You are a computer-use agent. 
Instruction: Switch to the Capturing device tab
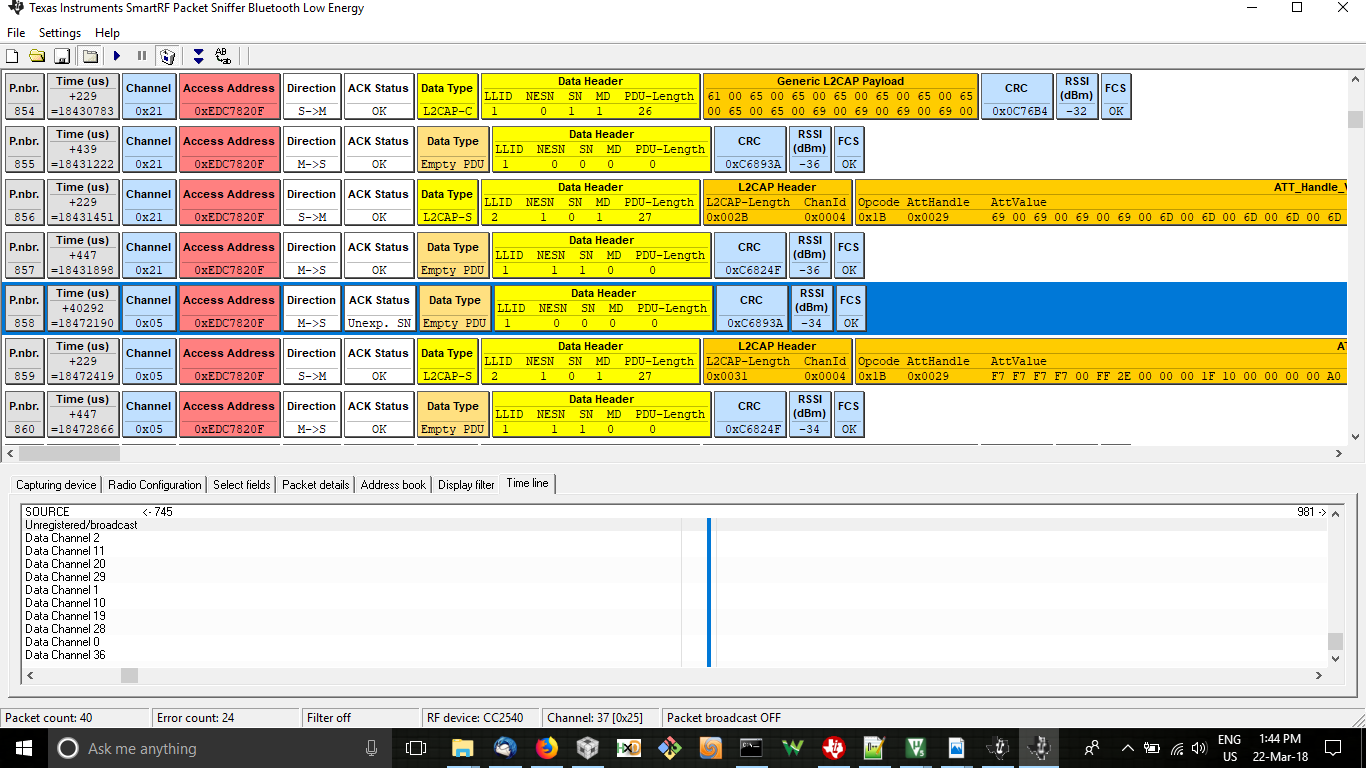56,485
